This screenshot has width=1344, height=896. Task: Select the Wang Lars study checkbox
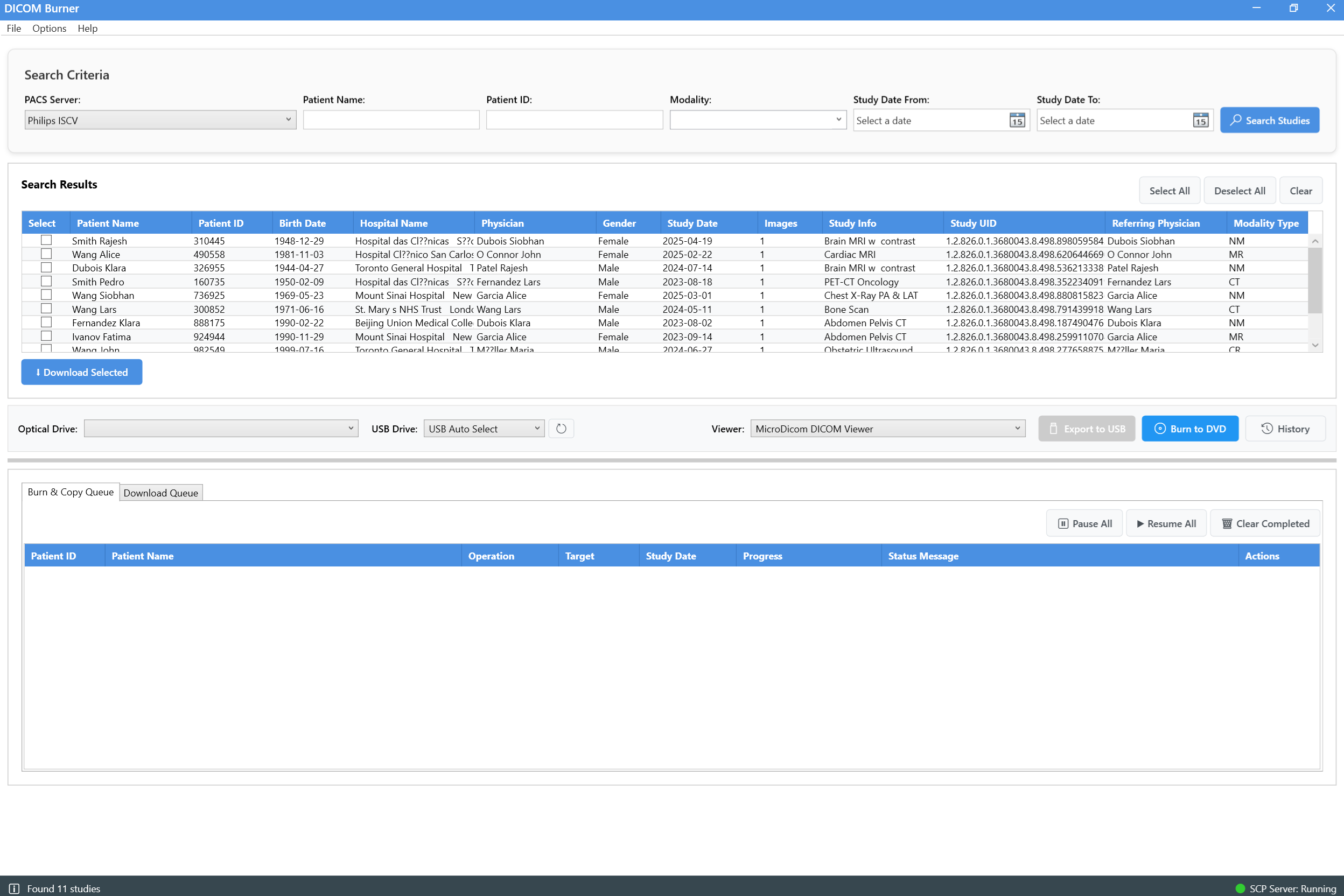(46, 309)
